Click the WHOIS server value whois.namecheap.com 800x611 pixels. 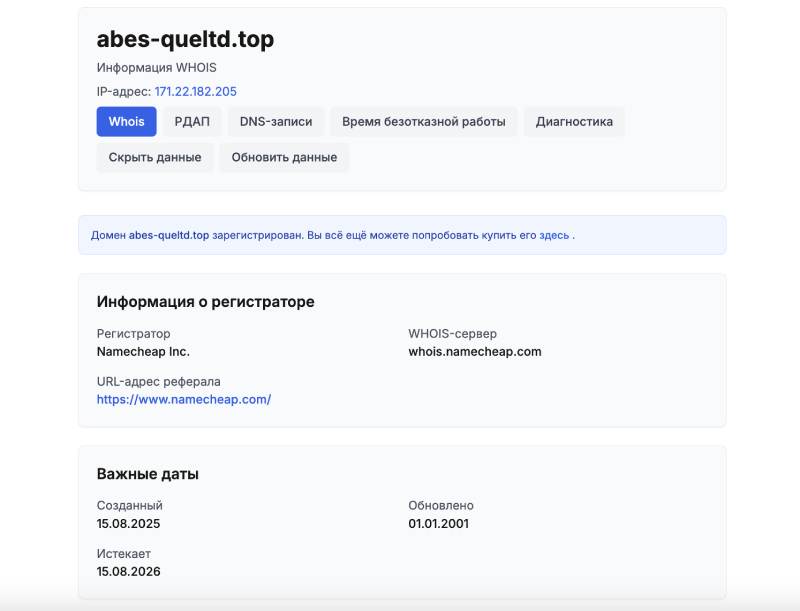(474, 352)
